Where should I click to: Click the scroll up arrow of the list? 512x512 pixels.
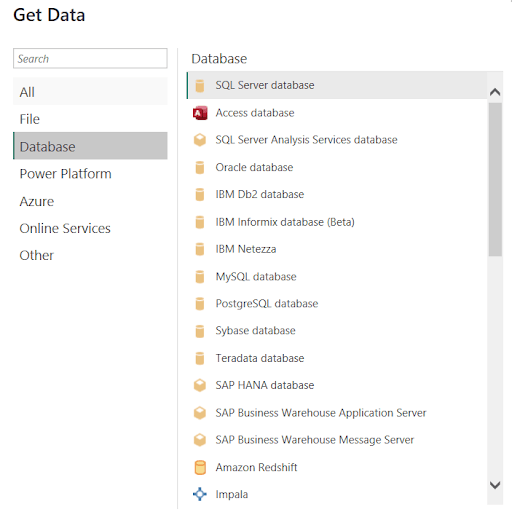[495, 92]
